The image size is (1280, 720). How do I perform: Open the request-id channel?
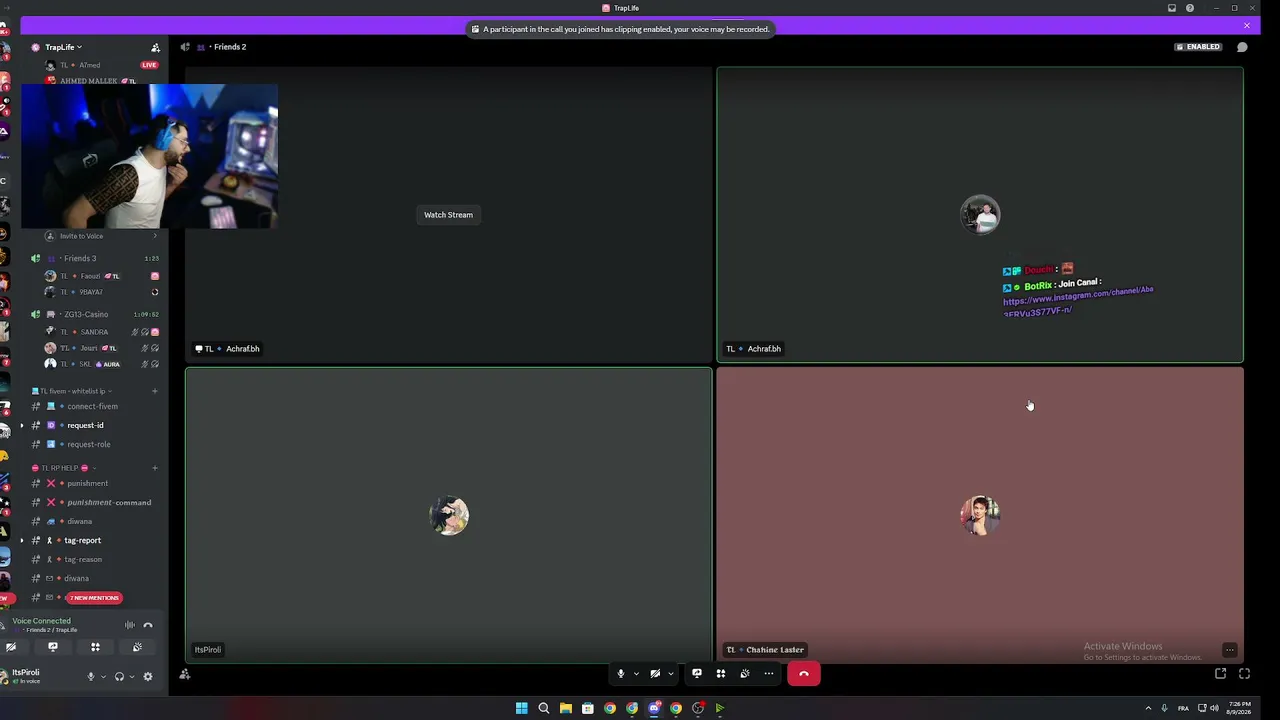coord(95,425)
